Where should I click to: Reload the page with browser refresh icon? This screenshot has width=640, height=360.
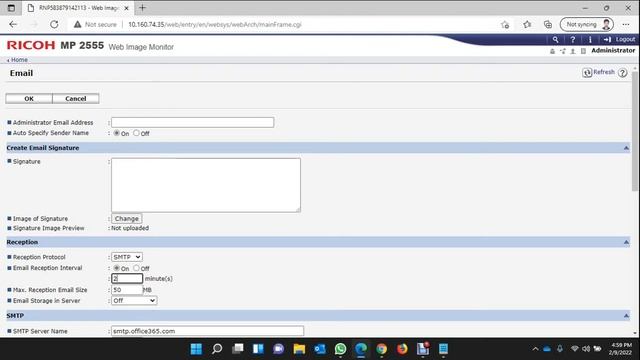[54, 24]
